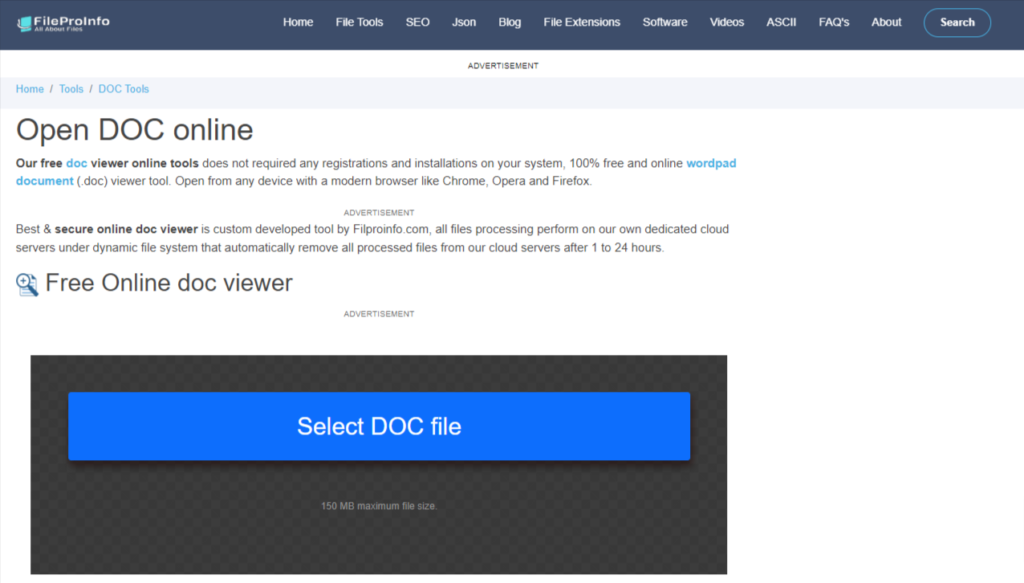Viewport: 1024px width, 583px height.
Task: Open the ASCII tools page
Action: (x=780, y=21)
